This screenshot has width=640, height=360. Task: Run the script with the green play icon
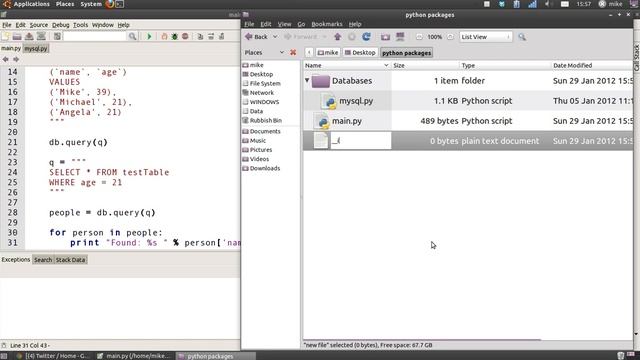pos(149,37)
